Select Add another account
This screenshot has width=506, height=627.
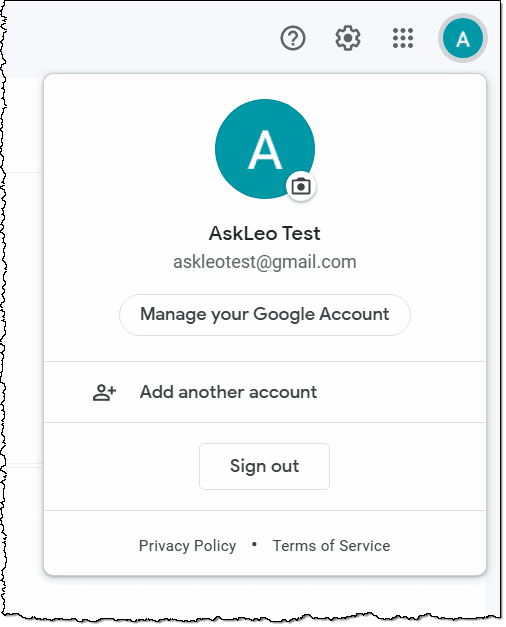[265, 392]
